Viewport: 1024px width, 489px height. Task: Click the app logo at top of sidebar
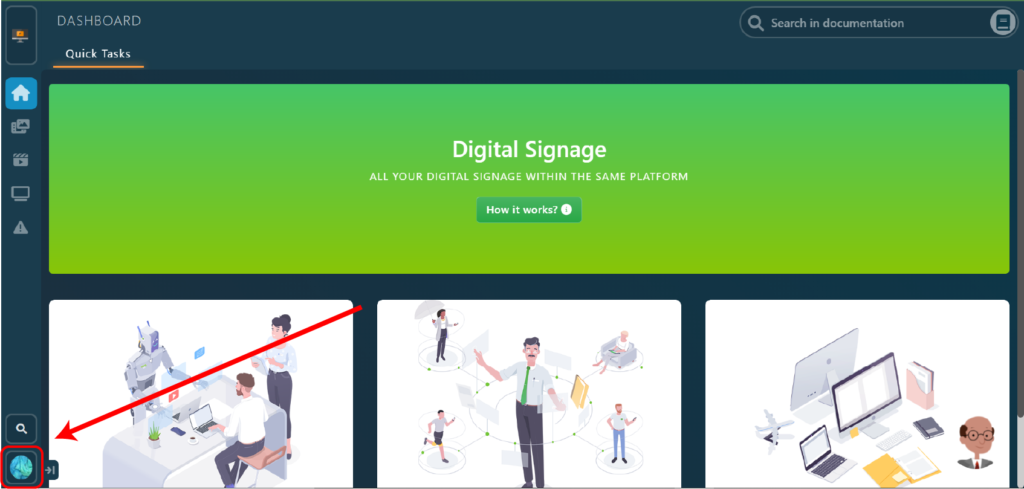[21, 36]
